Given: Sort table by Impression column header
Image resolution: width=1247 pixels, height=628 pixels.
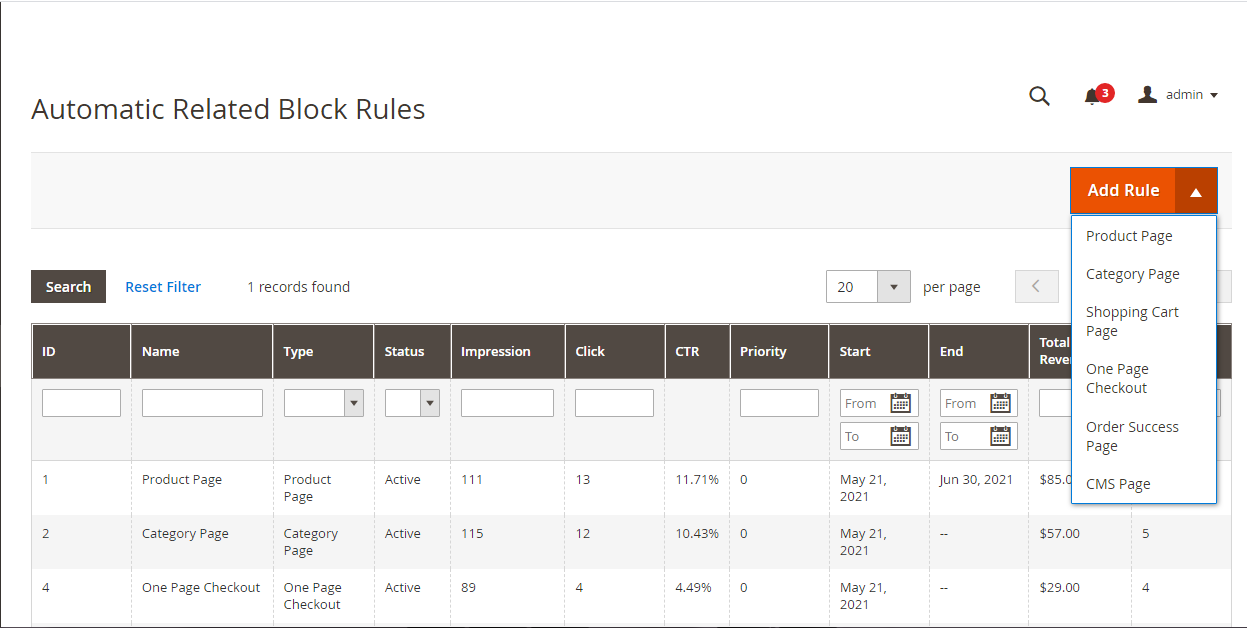Looking at the screenshot, I should point(496,351).
